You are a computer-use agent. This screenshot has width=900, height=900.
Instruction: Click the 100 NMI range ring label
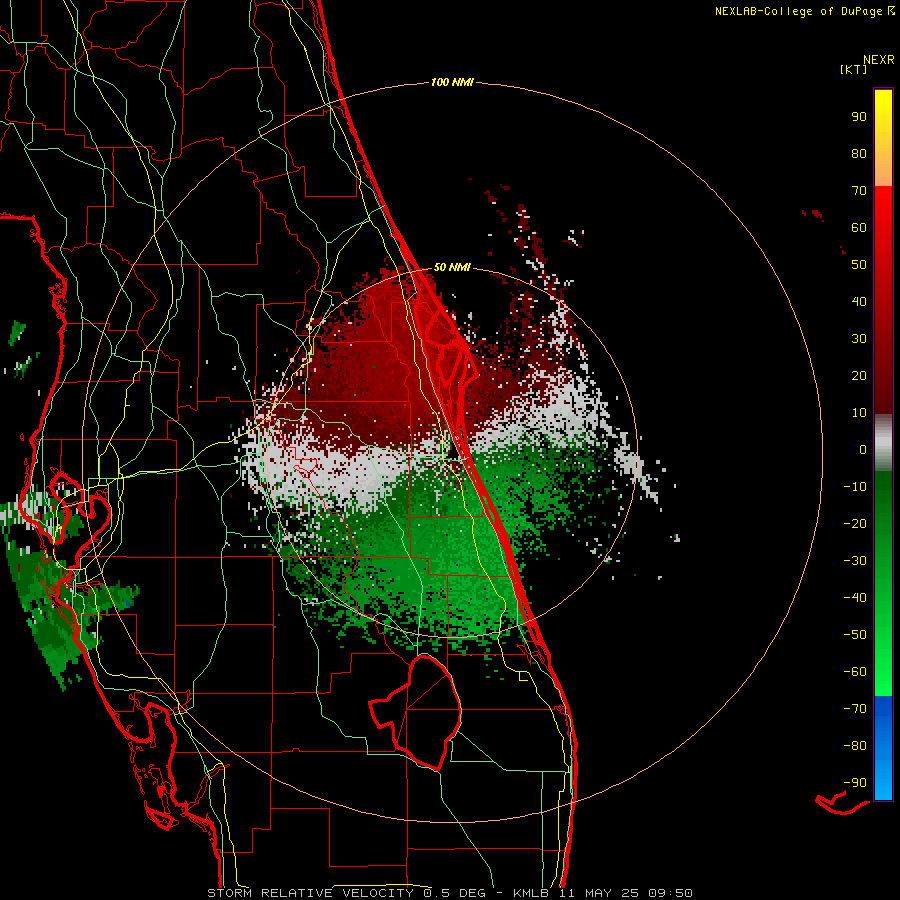(x=452, y=83)
